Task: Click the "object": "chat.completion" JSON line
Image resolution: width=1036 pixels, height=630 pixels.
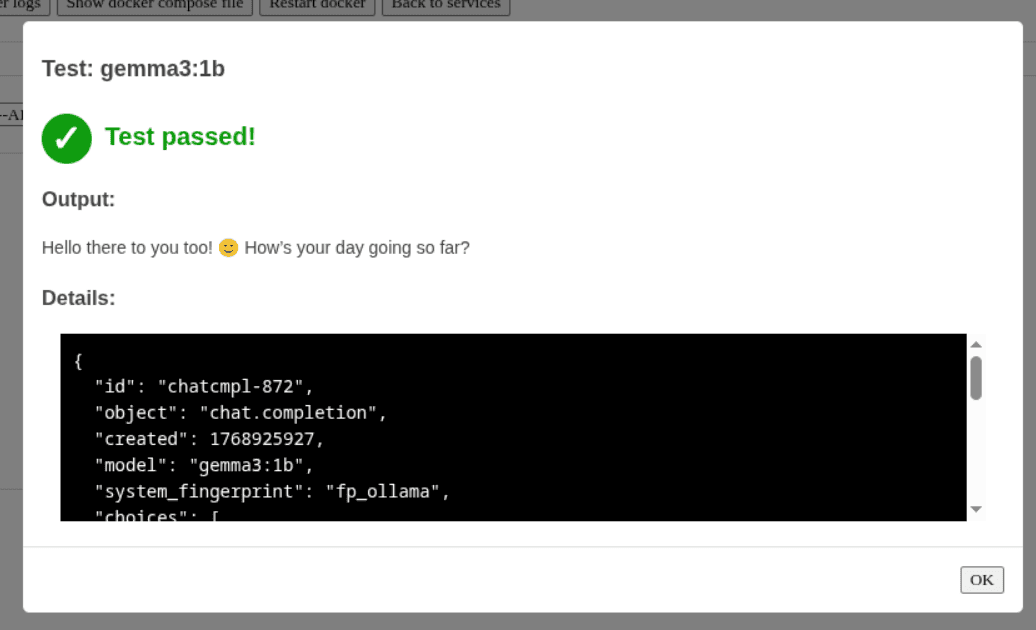Action: tap(240, 412)
